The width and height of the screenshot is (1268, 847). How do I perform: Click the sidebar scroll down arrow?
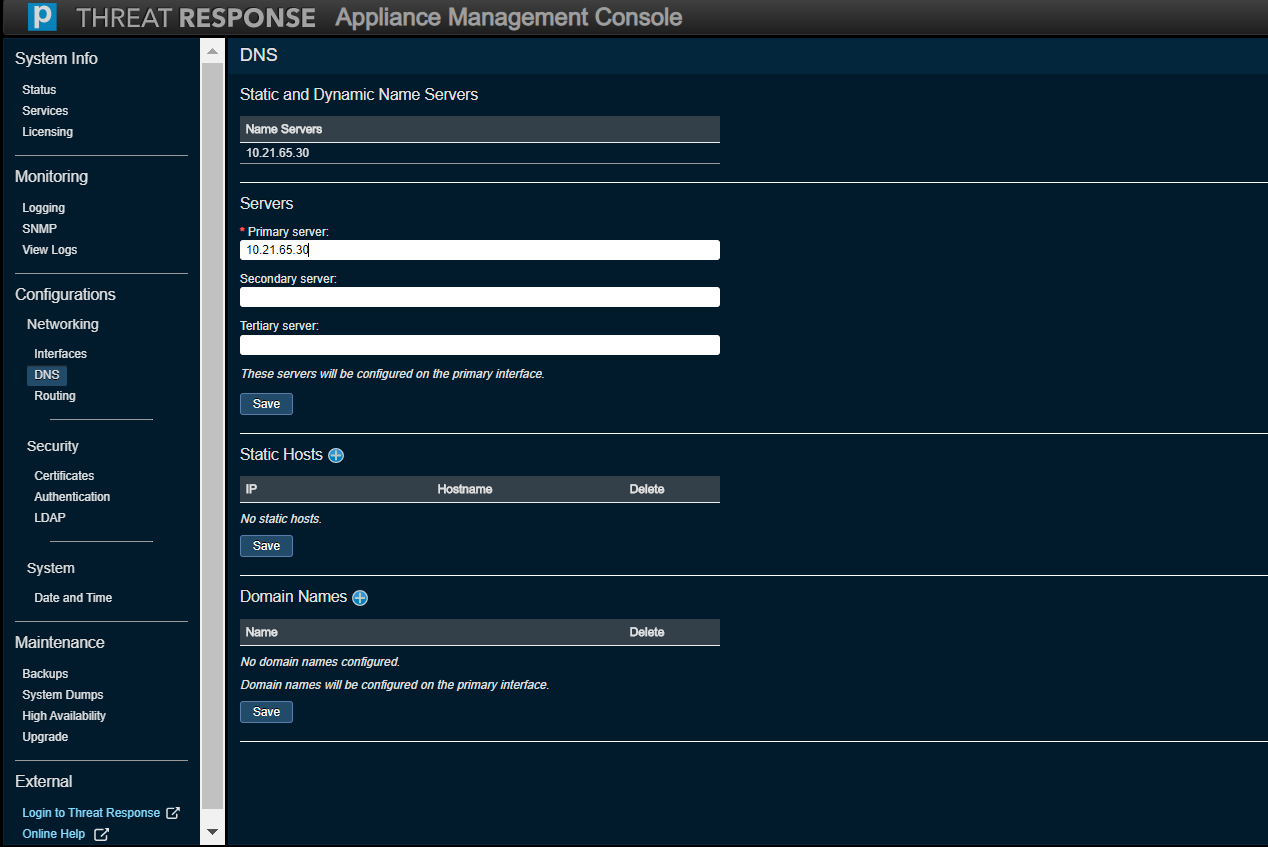(212, 832)
